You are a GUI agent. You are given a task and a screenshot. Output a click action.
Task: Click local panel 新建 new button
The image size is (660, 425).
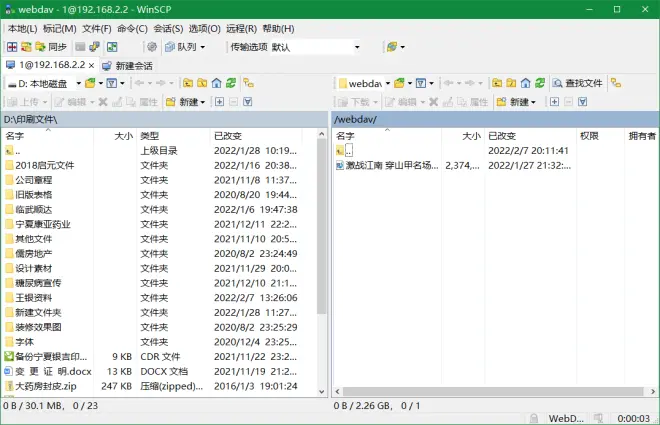[x=184, y=102]
